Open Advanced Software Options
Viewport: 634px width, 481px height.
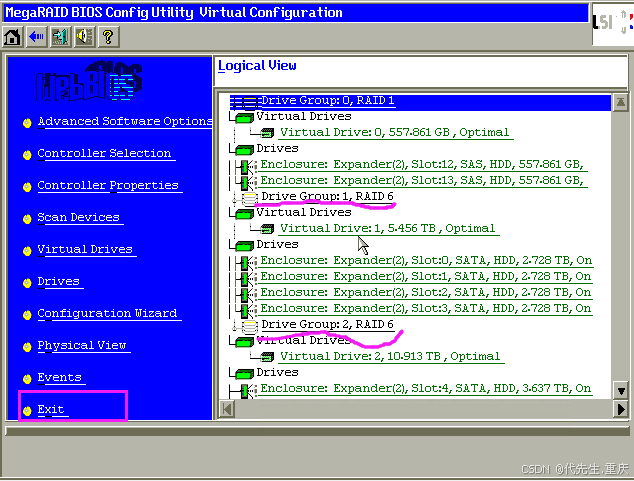pos(125,121)
